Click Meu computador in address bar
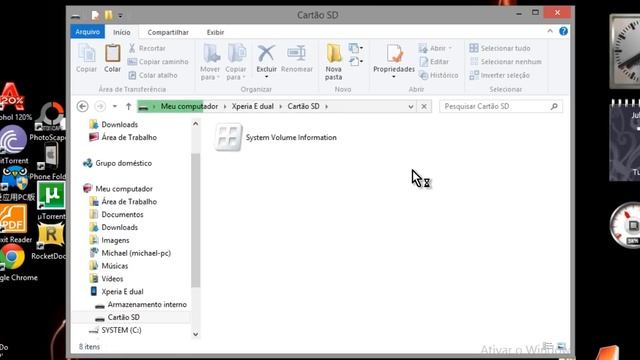The width and height of the screenshot is (640, 360). pos(189,106)
